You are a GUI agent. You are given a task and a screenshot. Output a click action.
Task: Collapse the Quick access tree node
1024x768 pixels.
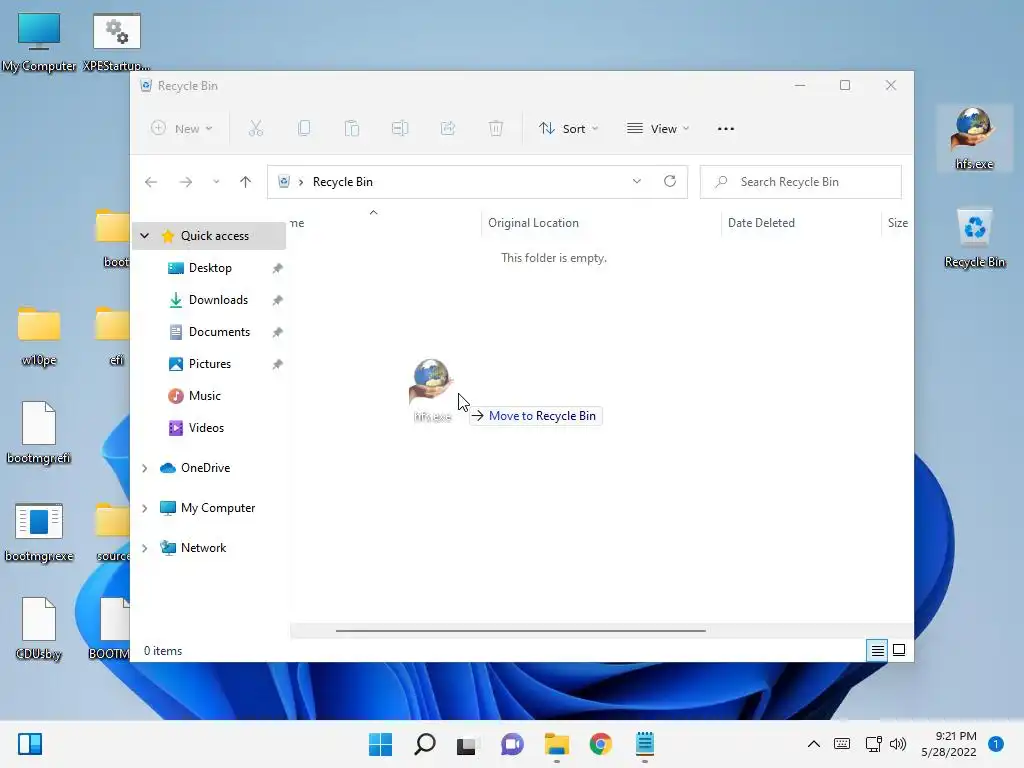pos(145,236)
